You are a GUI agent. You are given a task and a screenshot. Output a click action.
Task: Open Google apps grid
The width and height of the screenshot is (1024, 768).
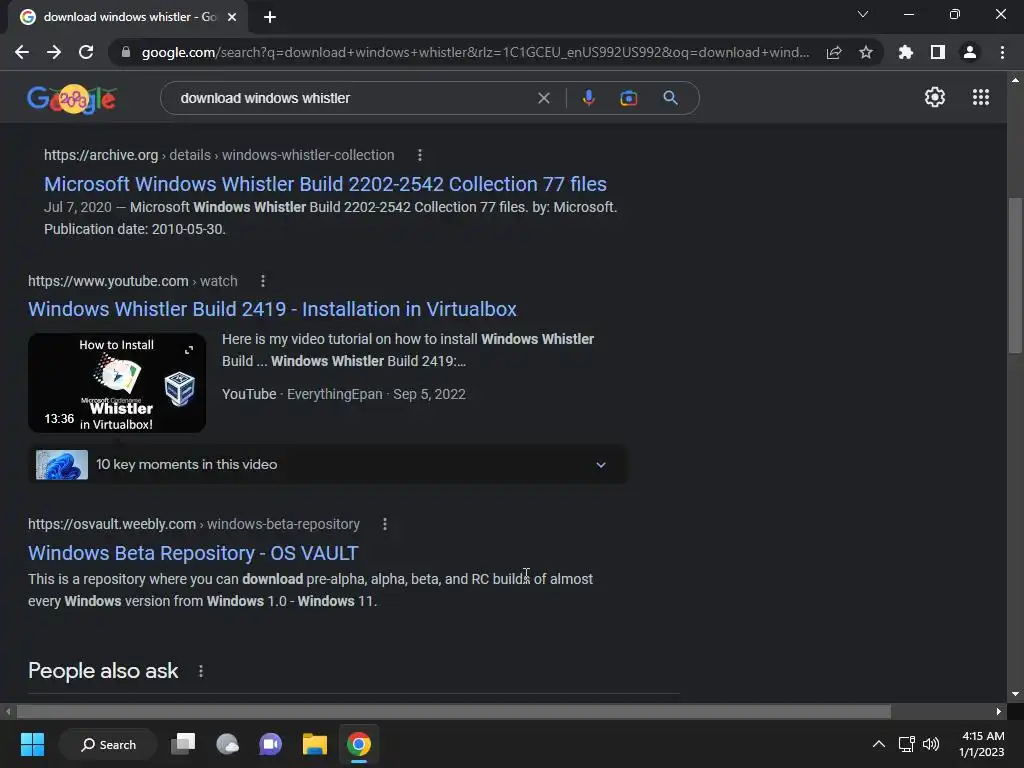(981, 97)
